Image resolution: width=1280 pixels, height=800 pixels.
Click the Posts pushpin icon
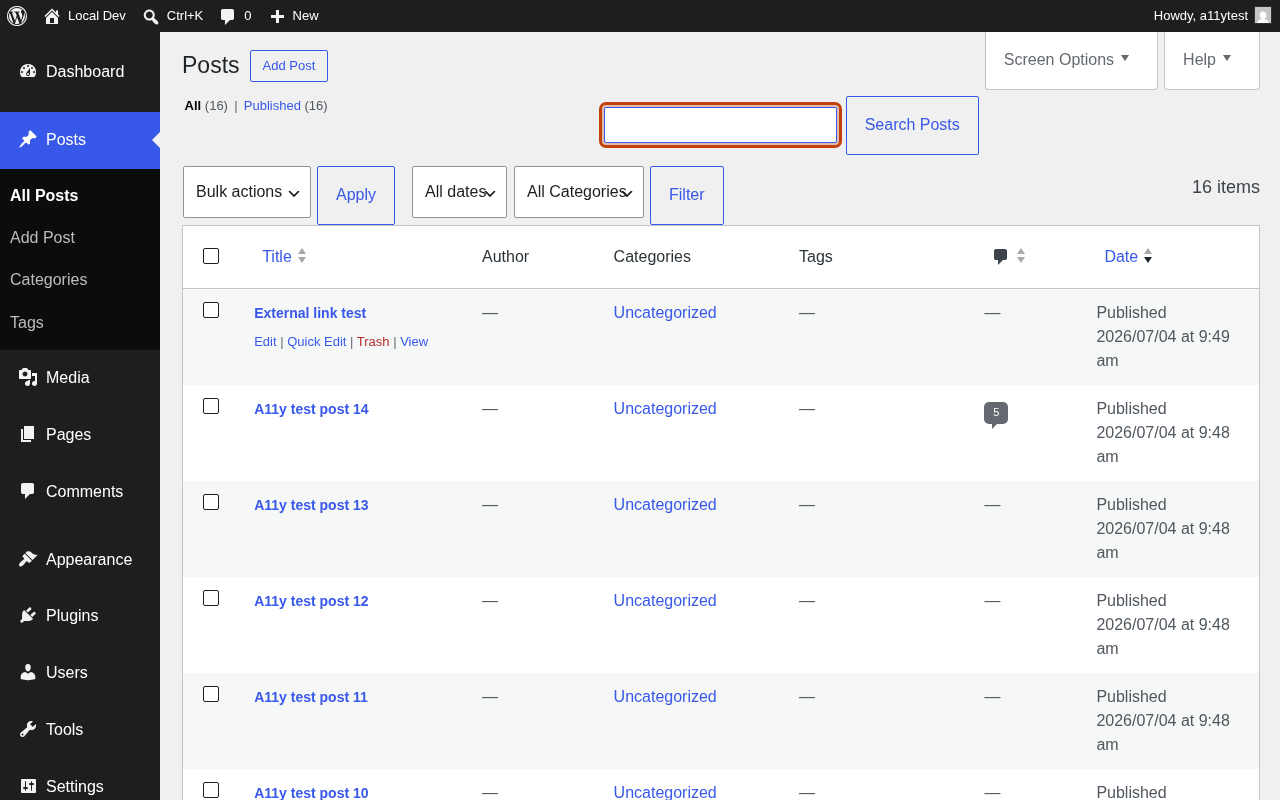tap(28, 139)
